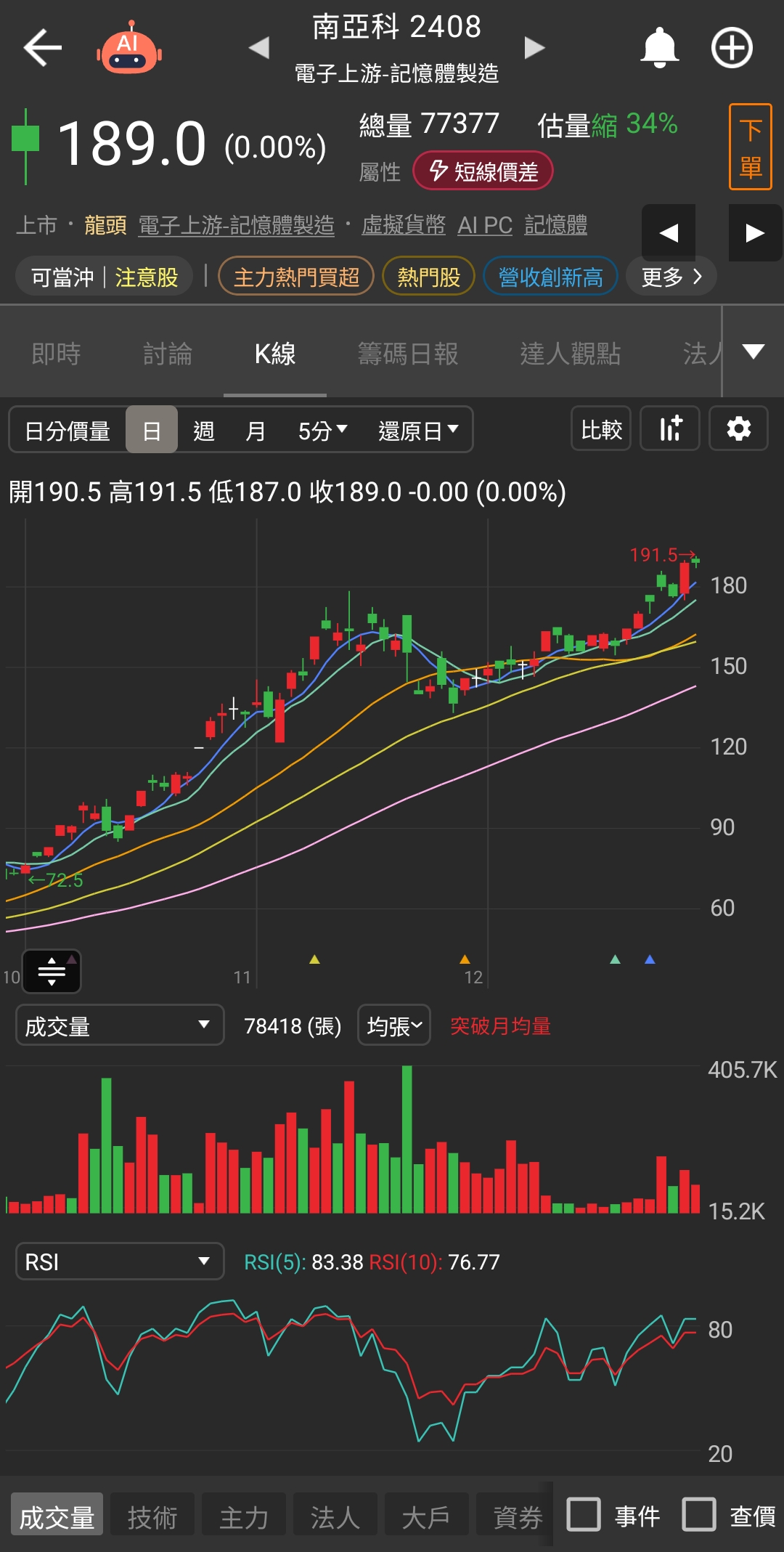The height and width of the screenshot is (1552, 784).
Task: Tap the 熱門股 tag
Action: [428, 277]
